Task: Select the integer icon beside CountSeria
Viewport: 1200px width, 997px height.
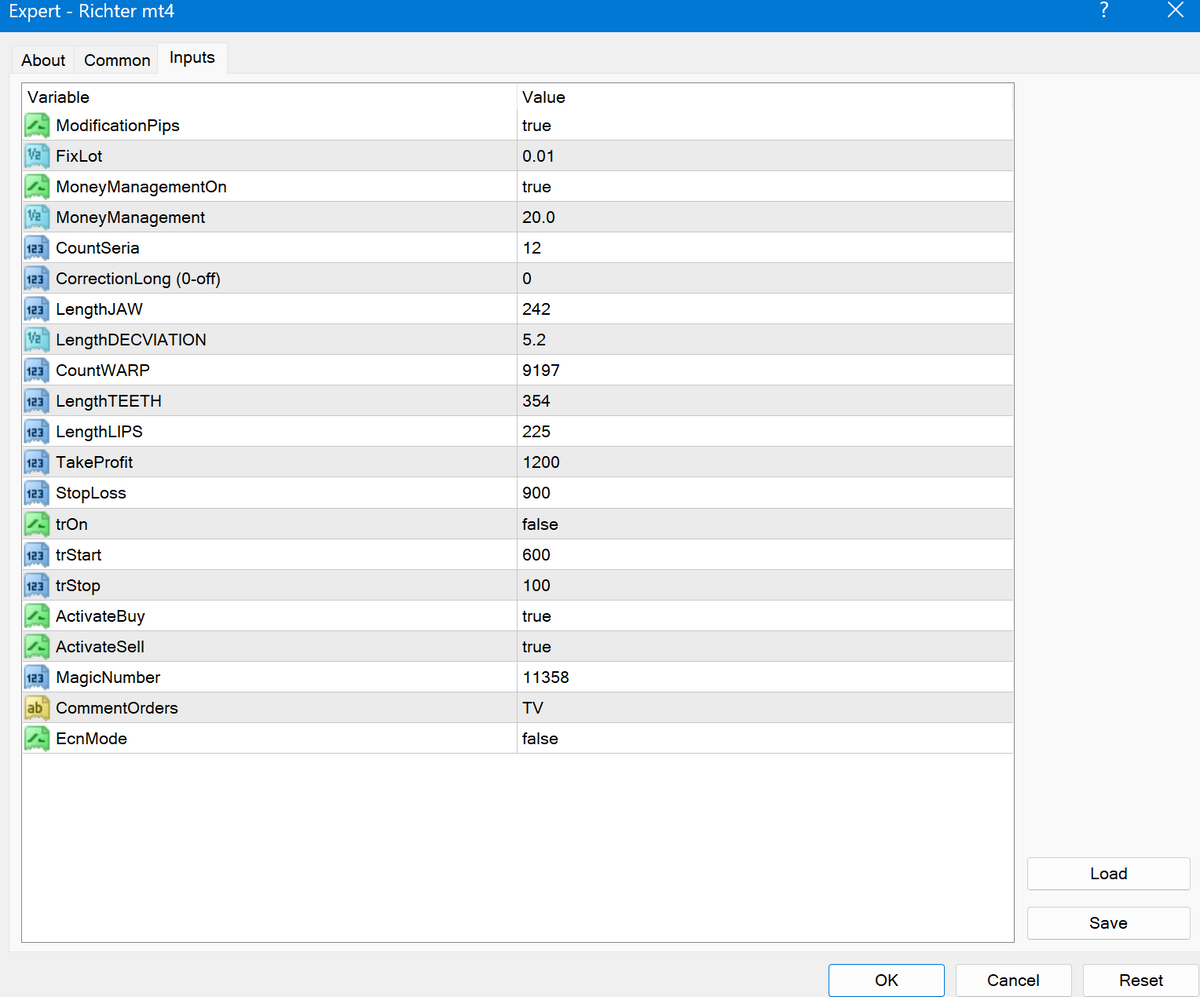Action: click(37, 248)
